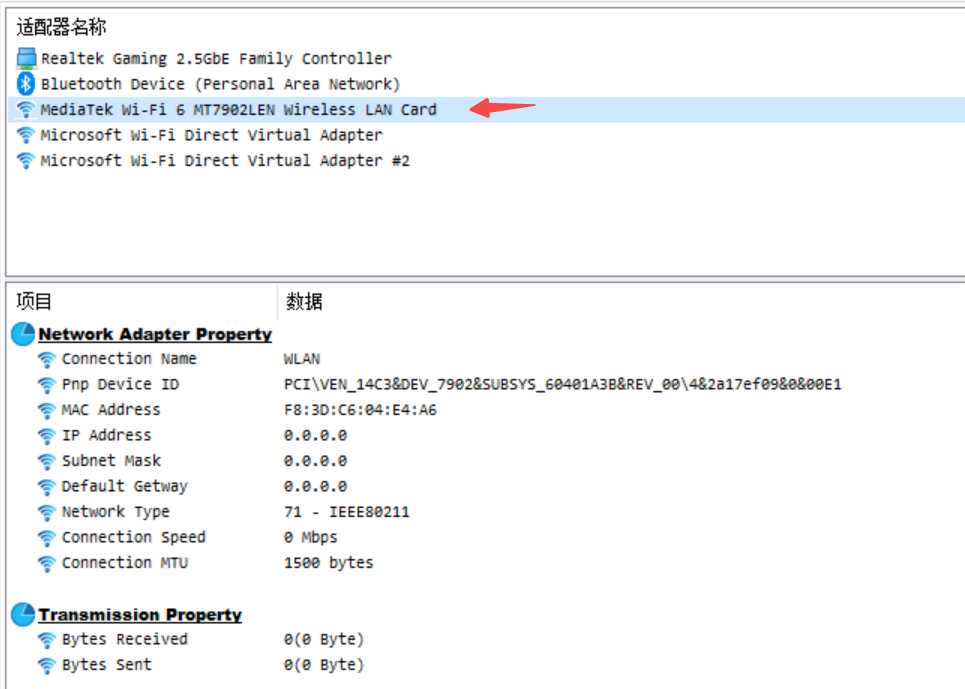Click the Microsoft Wi-Fi Direct Virtual Adapter icon

coord(24,135)
